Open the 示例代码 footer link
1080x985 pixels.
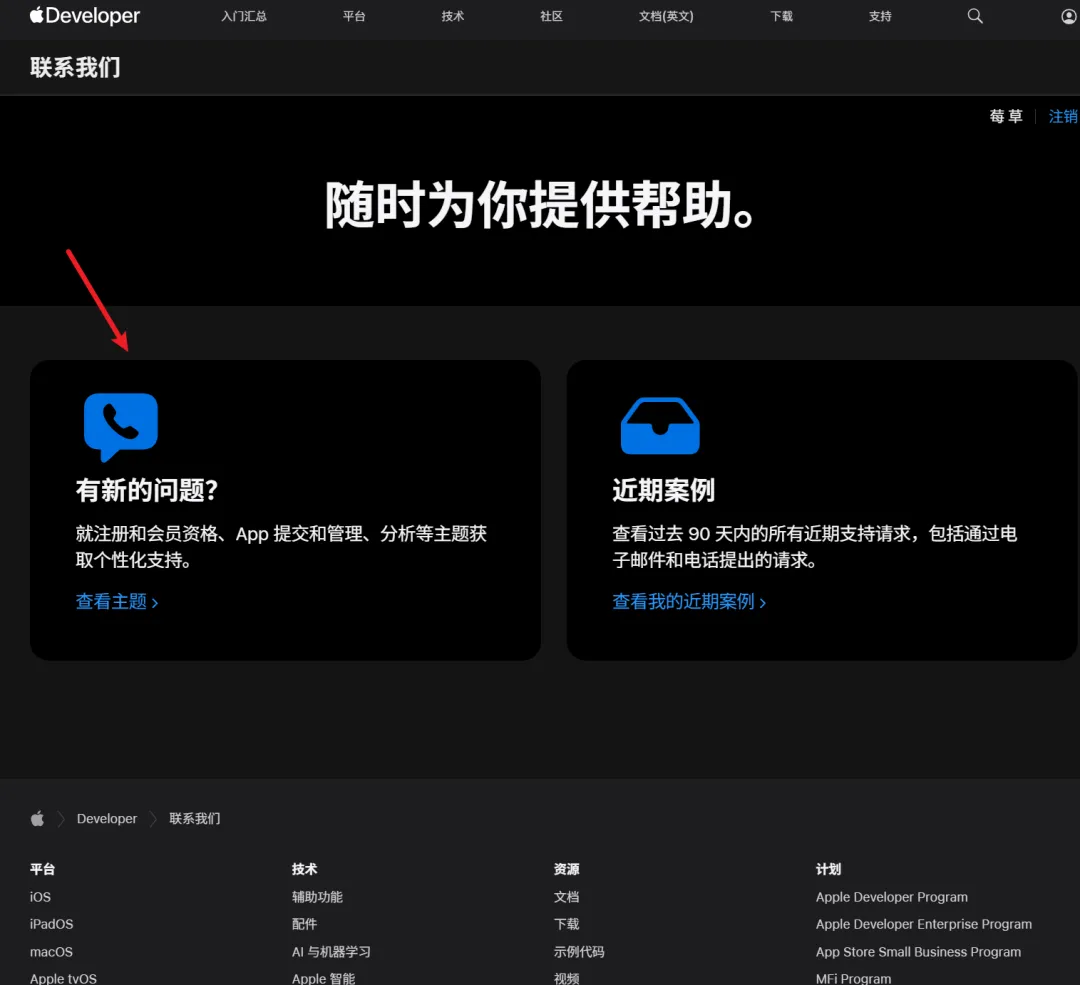tap(579, 952)
